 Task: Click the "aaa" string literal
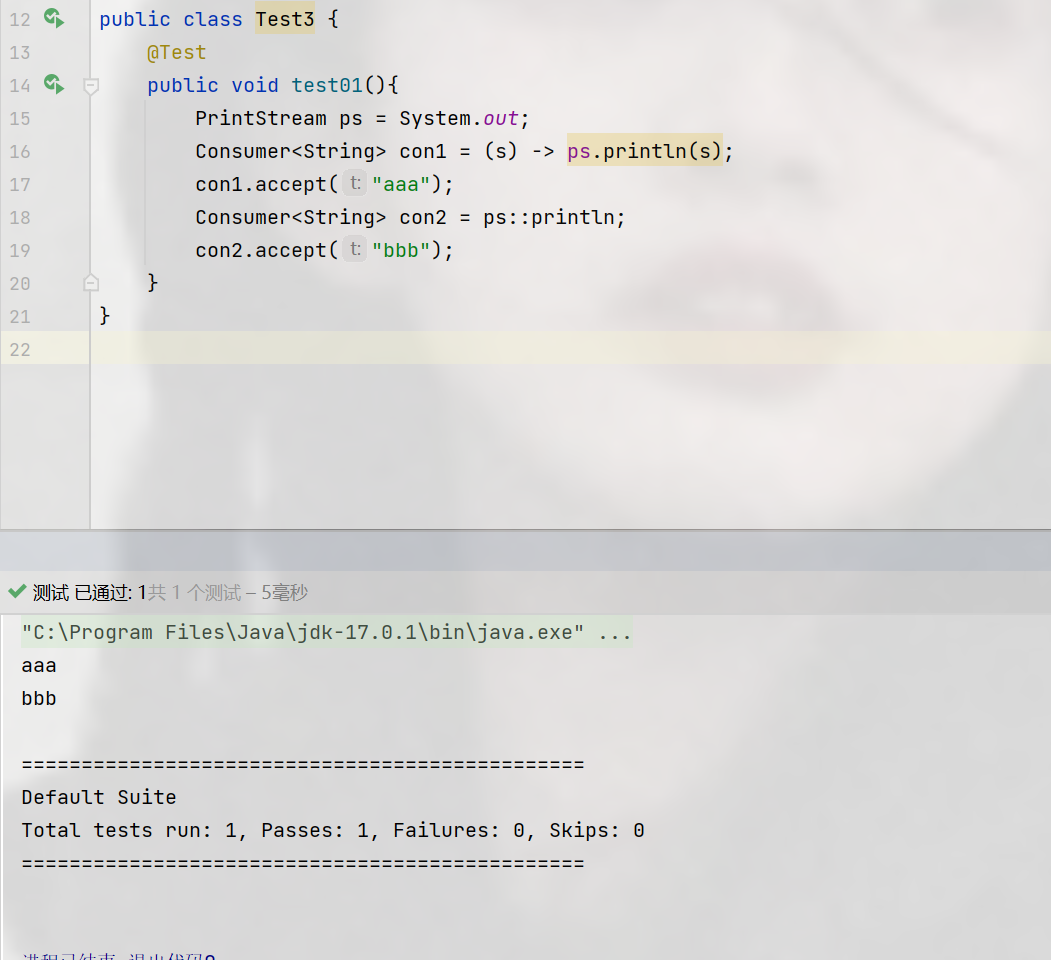pyautogui.click(x=401, y=184)
